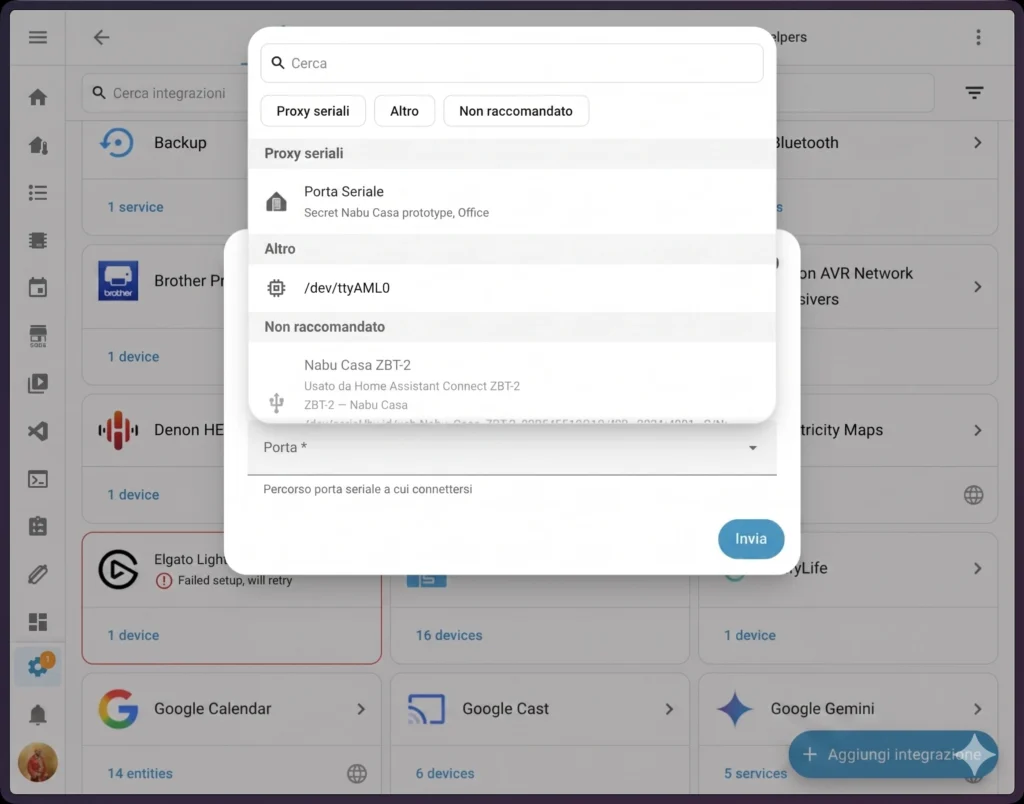Screen dimensions: 1024x804
Task: Click the globe icon under Google Calendar
Action: click(357, 774)
